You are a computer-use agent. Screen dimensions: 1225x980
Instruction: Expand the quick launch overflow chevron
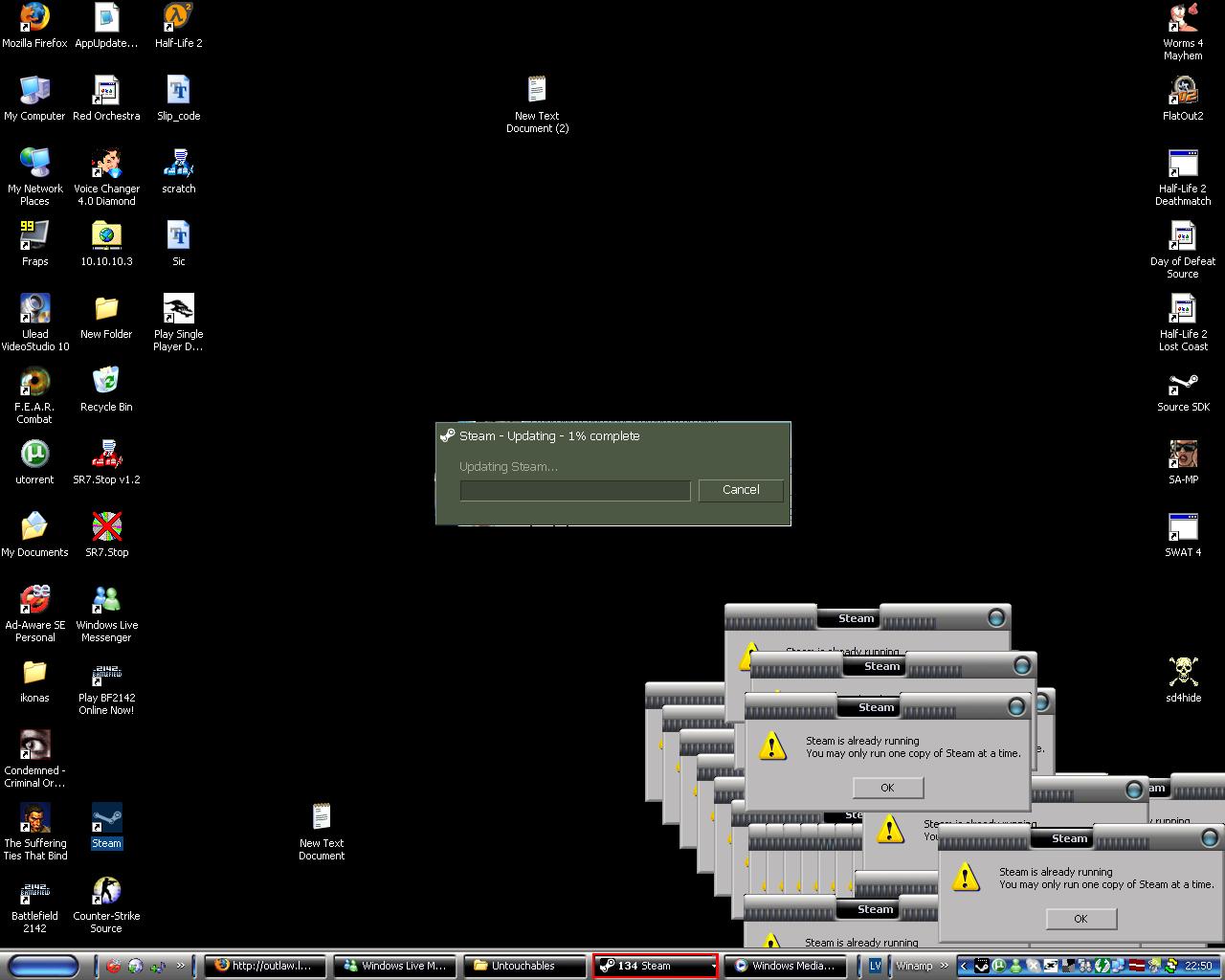(x=181, y=966)
